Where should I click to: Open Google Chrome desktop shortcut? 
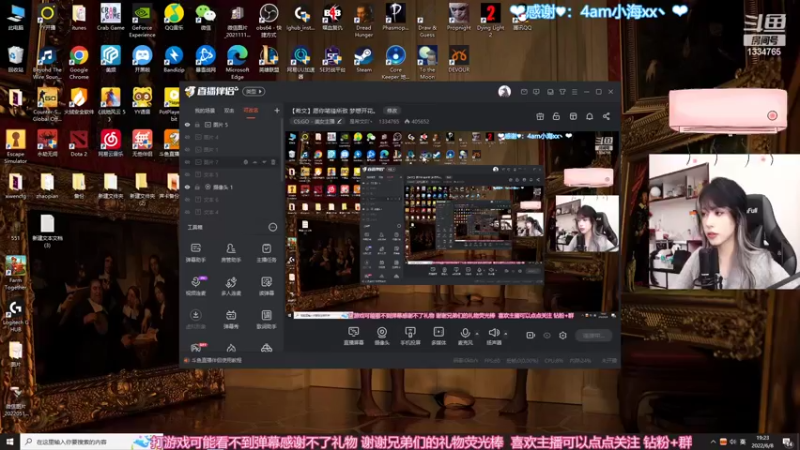(x=79, y=62)
